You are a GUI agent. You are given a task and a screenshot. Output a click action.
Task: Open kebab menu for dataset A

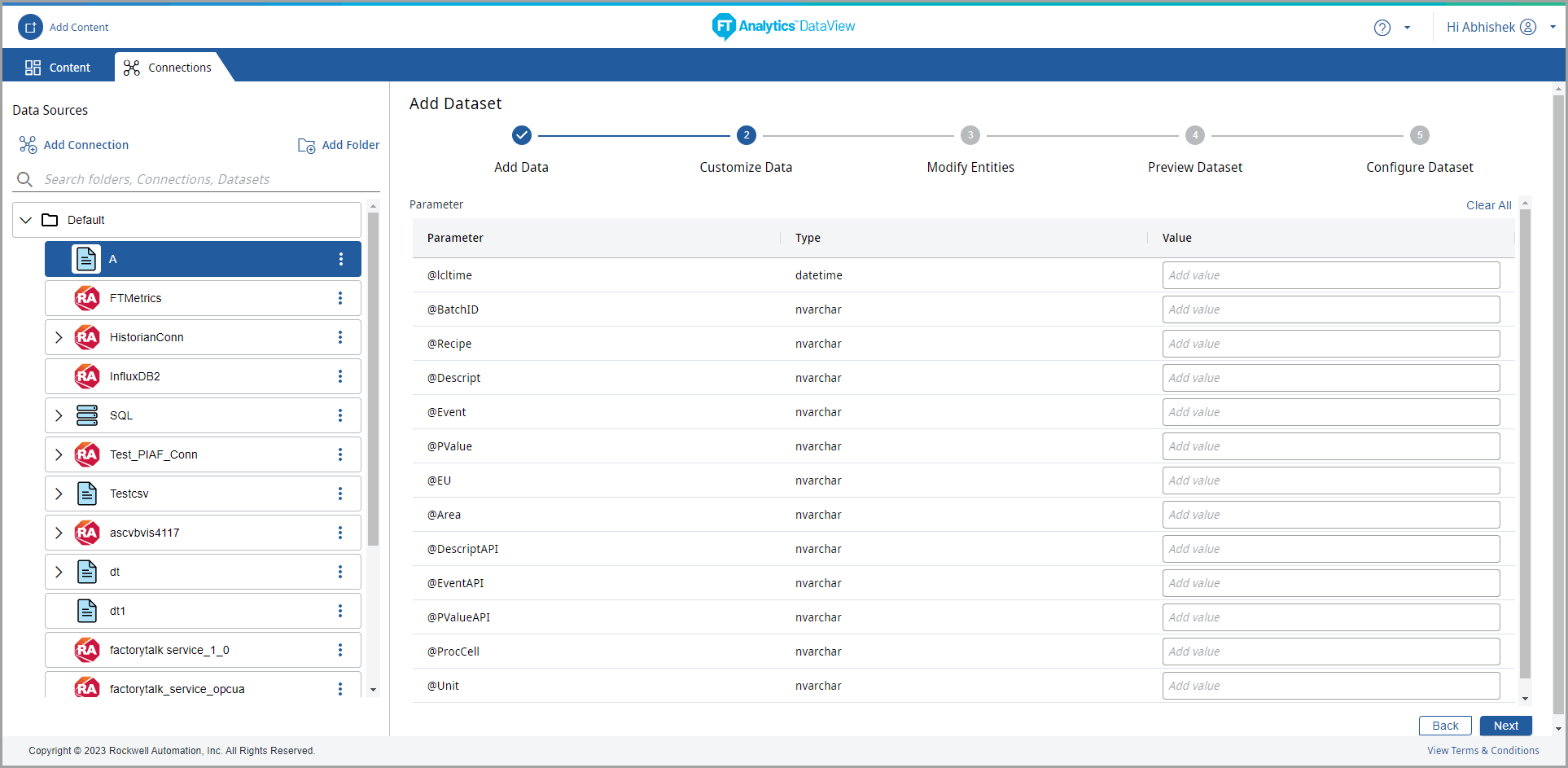(340, 259)
